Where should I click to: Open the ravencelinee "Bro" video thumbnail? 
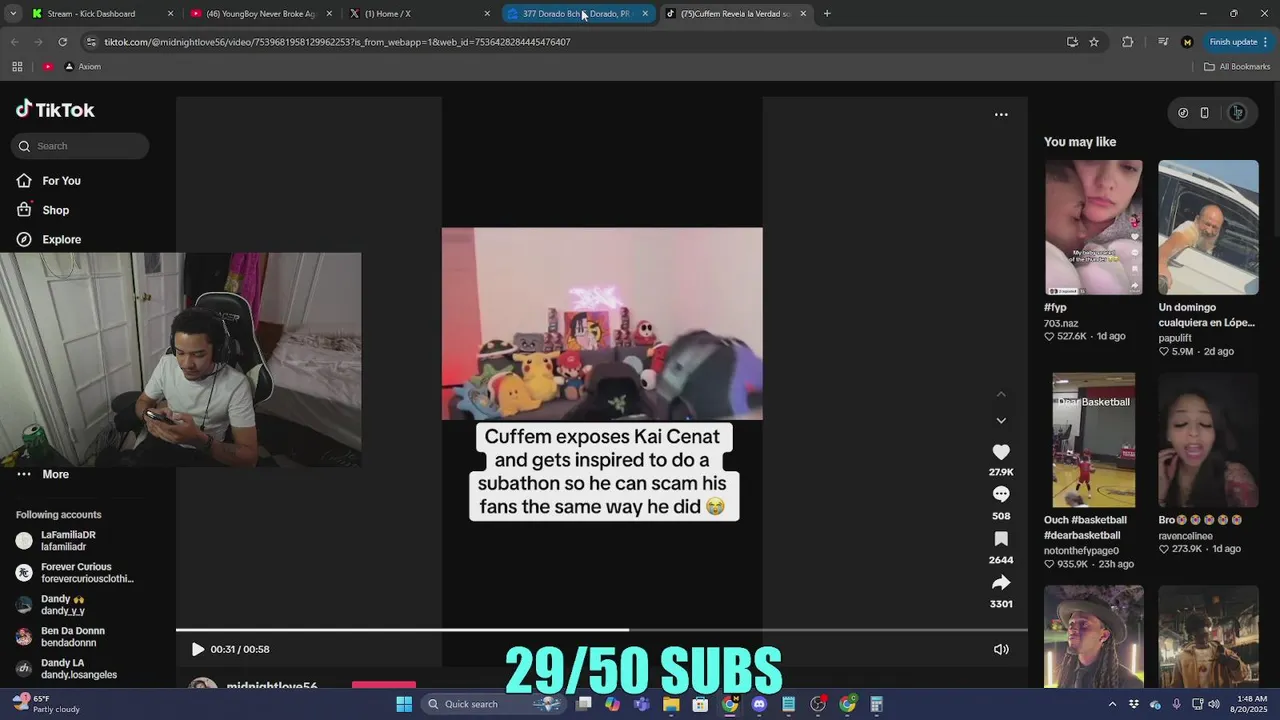pyautogui.click(x=1208, y=440)
